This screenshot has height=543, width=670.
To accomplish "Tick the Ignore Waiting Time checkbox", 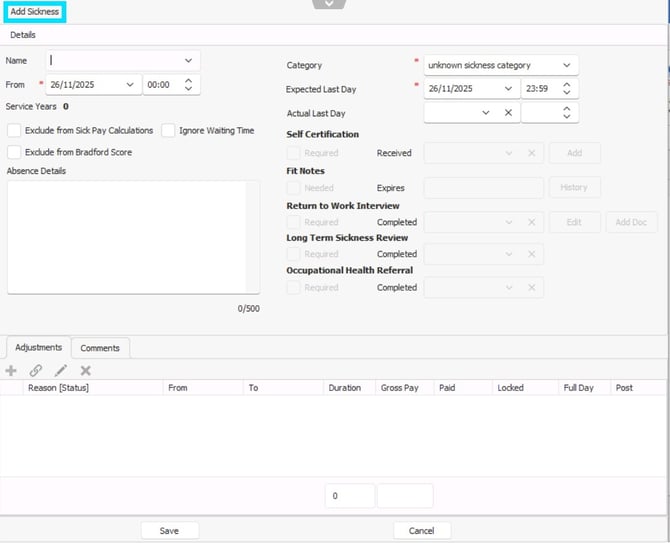I will 168,130.
